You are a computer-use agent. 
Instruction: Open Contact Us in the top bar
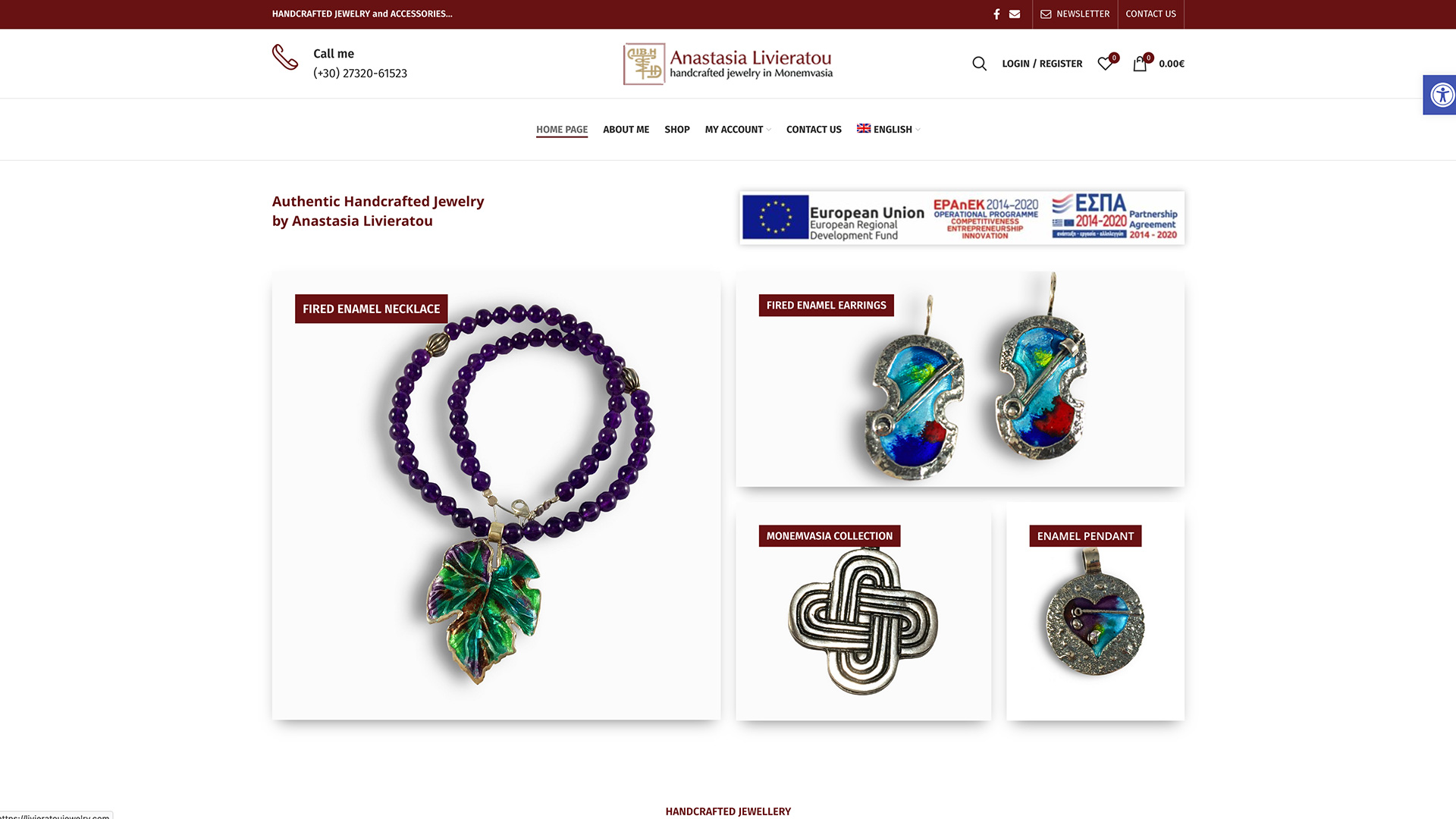[x=1150, y=14]
